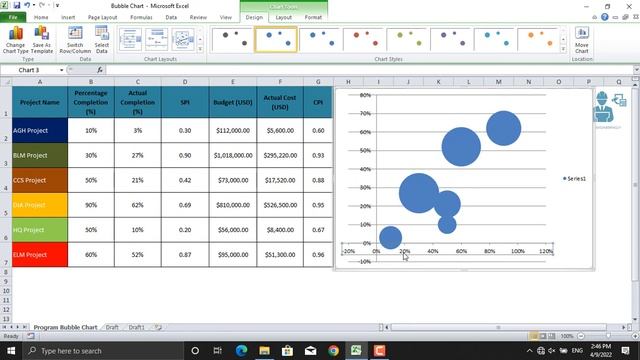Screen dimensions: 640x360
Task: Apply the teal dots chart style
Action: pos(494,40)
